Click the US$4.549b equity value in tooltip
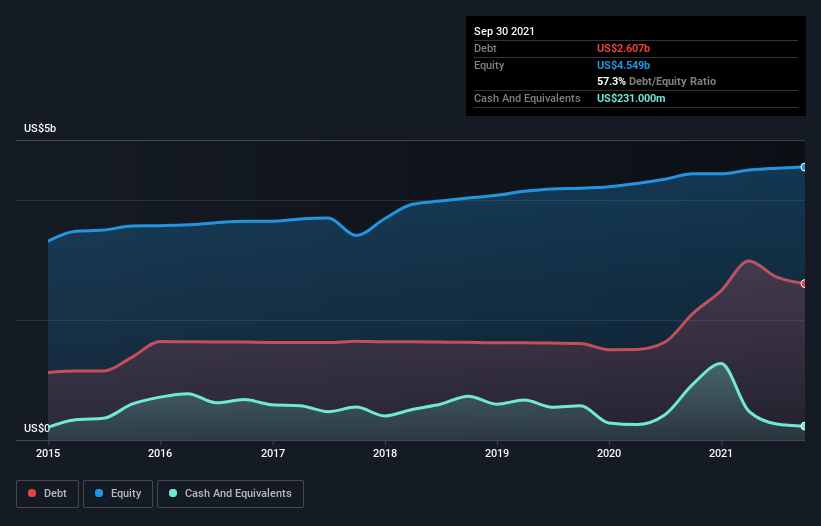 (x=623, y=65)
